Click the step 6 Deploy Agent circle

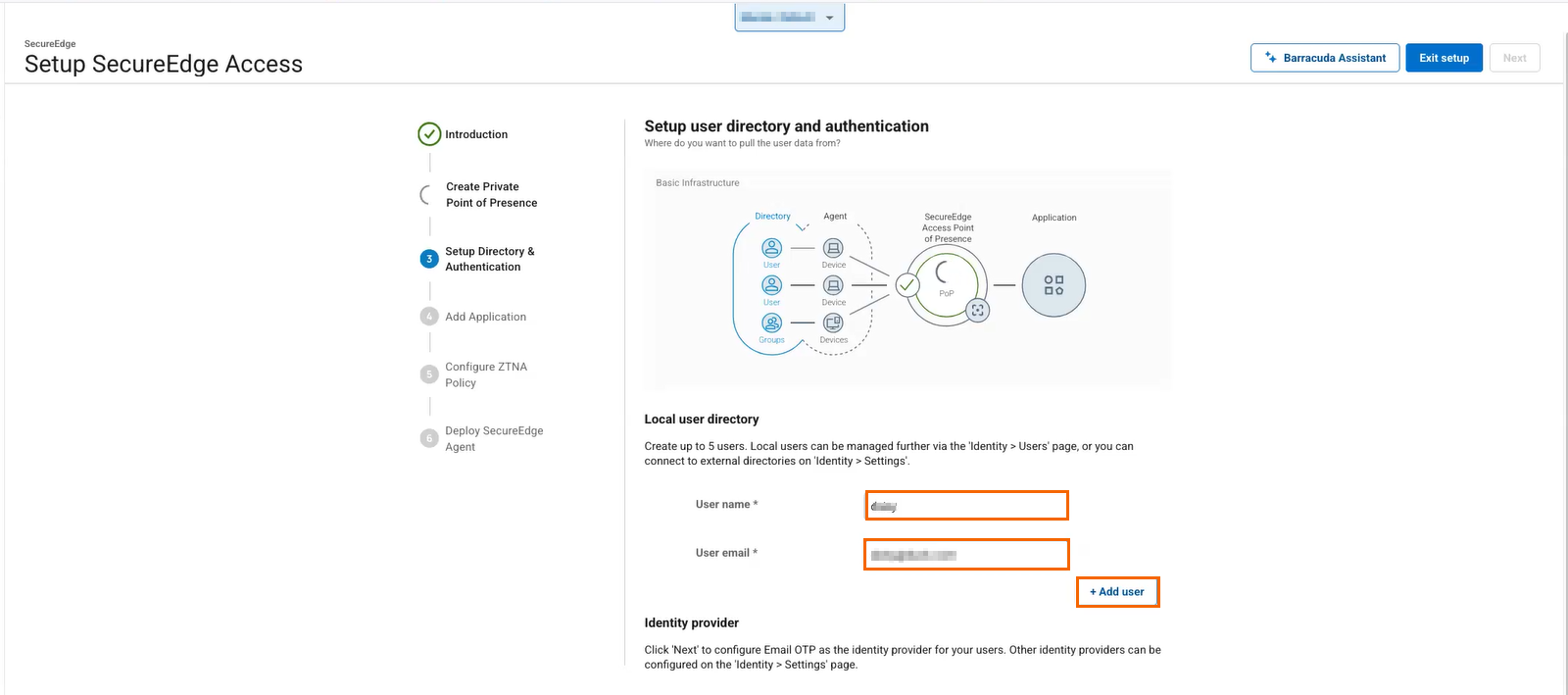(x=429, y=438)
